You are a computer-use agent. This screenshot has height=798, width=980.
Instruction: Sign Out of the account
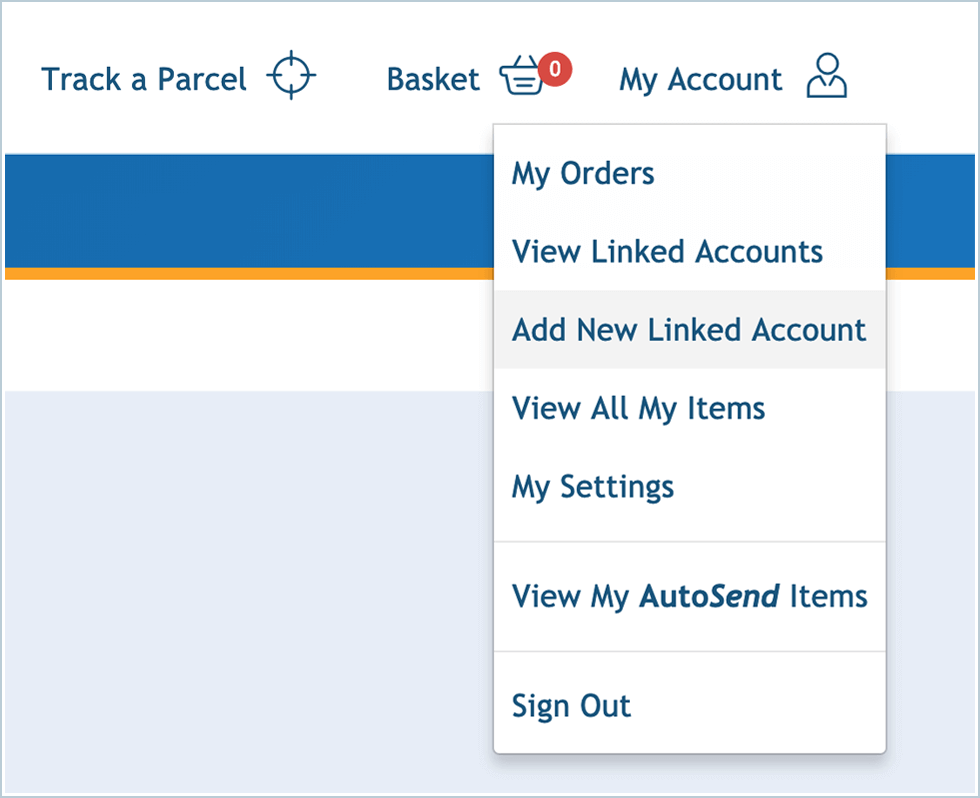pos(571,706)
